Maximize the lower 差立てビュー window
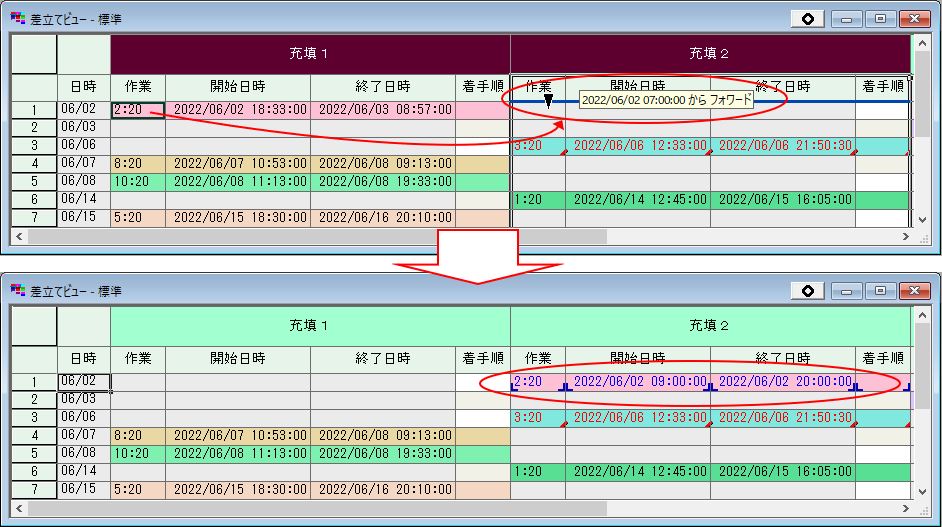This screenshot has width=942, height=527. point(880,291)
